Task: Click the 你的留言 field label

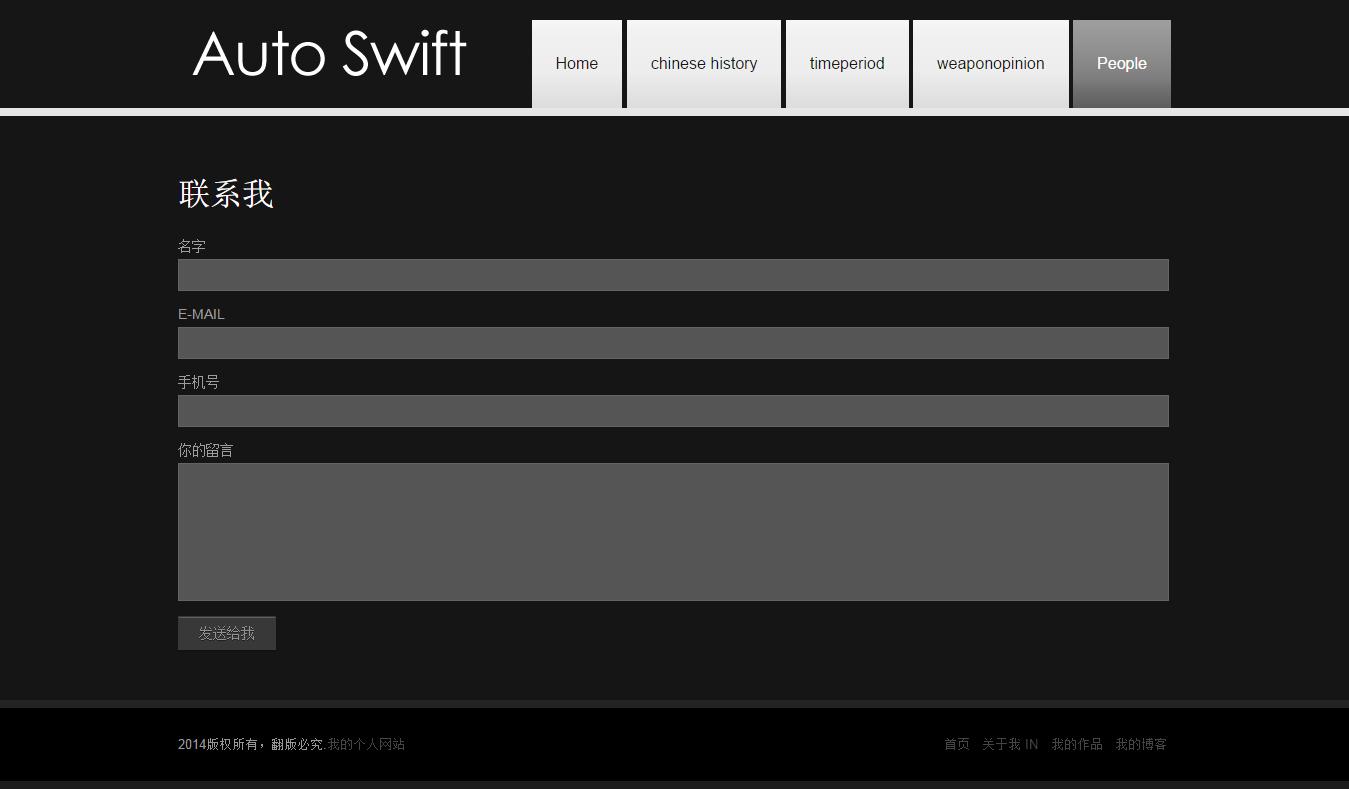Action: (x=205, y=450)
